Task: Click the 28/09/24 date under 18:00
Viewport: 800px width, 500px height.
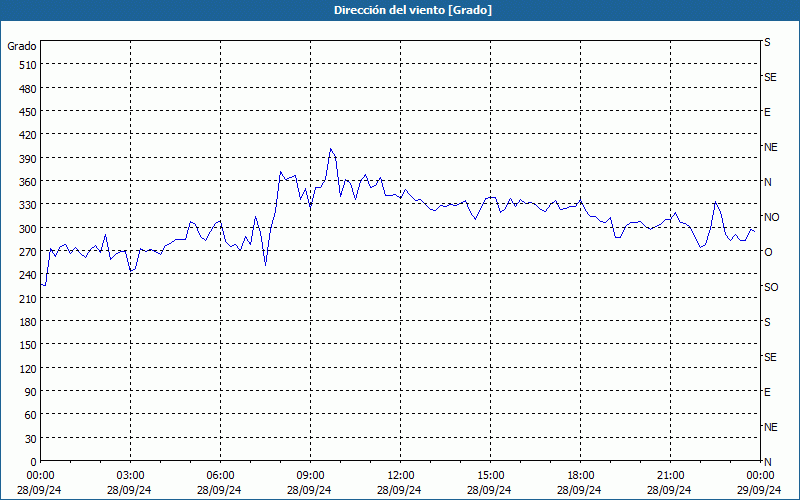Action: [x=579, y=490]
